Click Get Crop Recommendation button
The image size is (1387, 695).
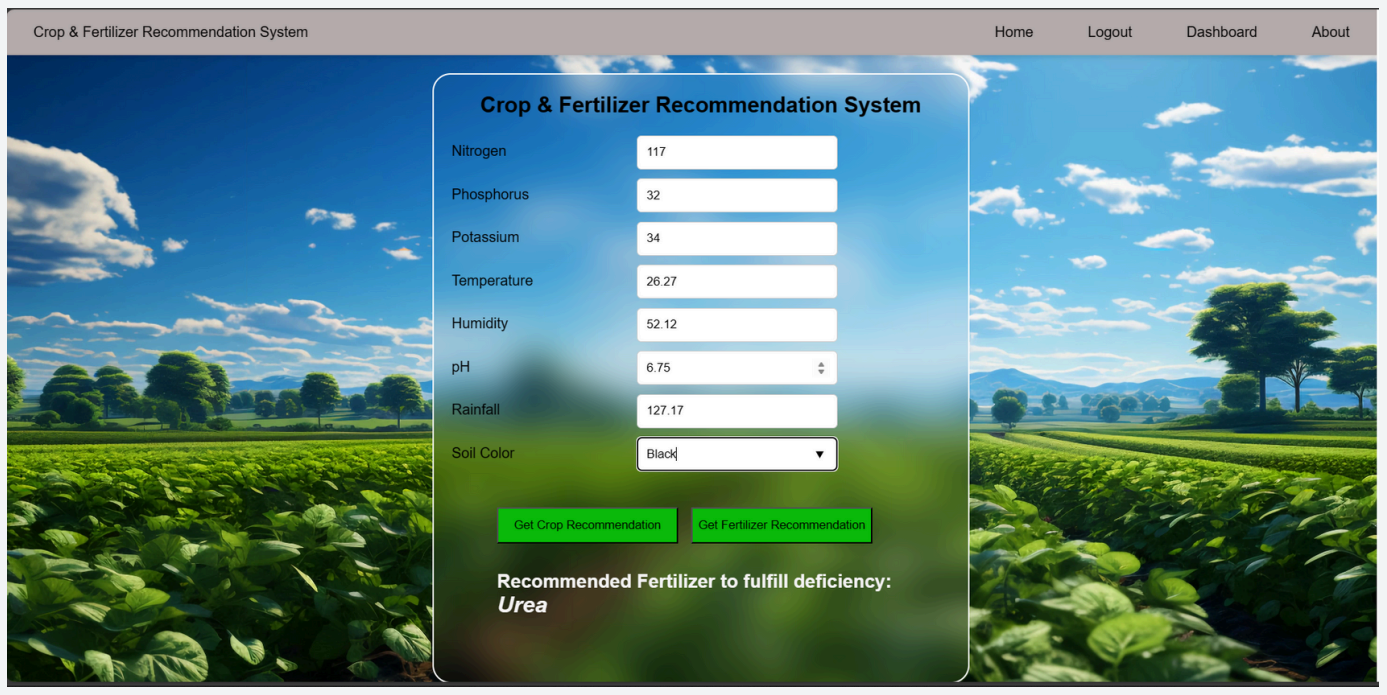click(x=587, y=525)
